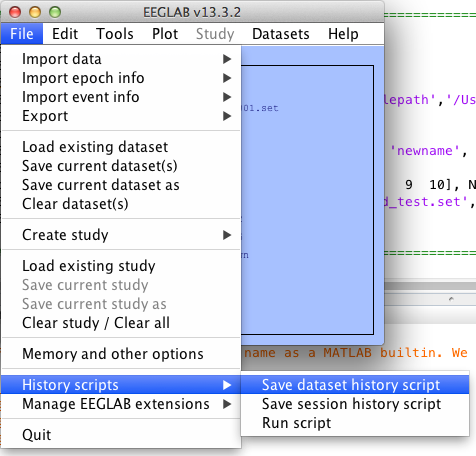The width and height of the screenshot is (476, 456).
Task: Expand the History scripts submenu
Action: point(121,385)
